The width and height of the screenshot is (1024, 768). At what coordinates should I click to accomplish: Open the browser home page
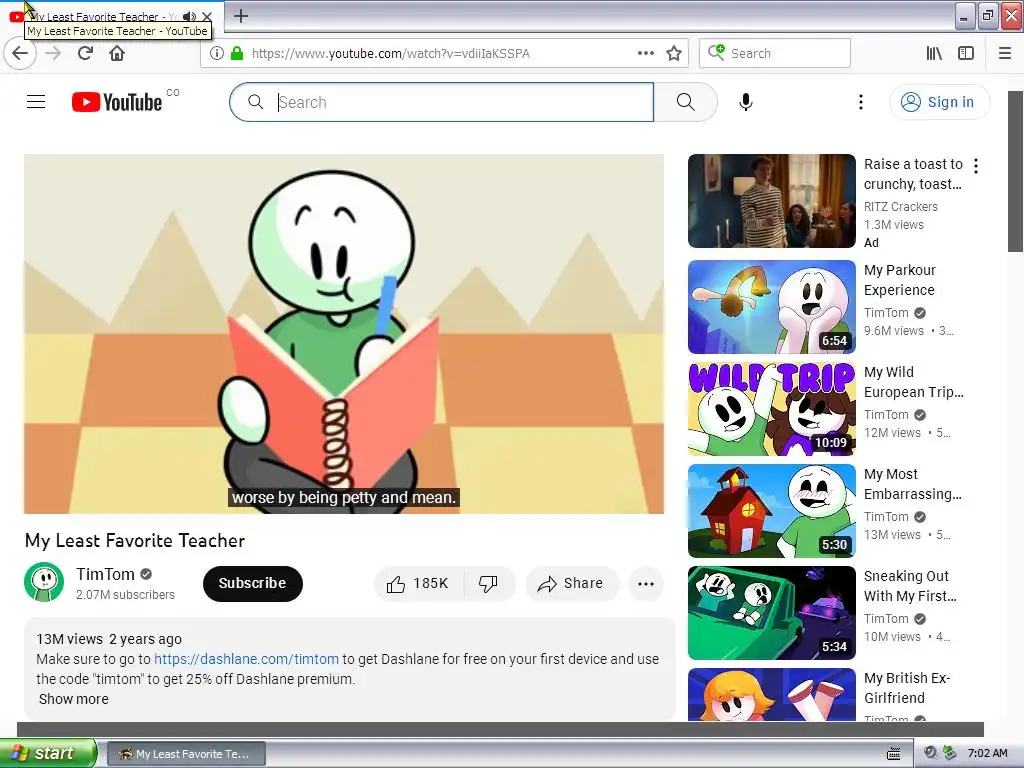point(117,53)
